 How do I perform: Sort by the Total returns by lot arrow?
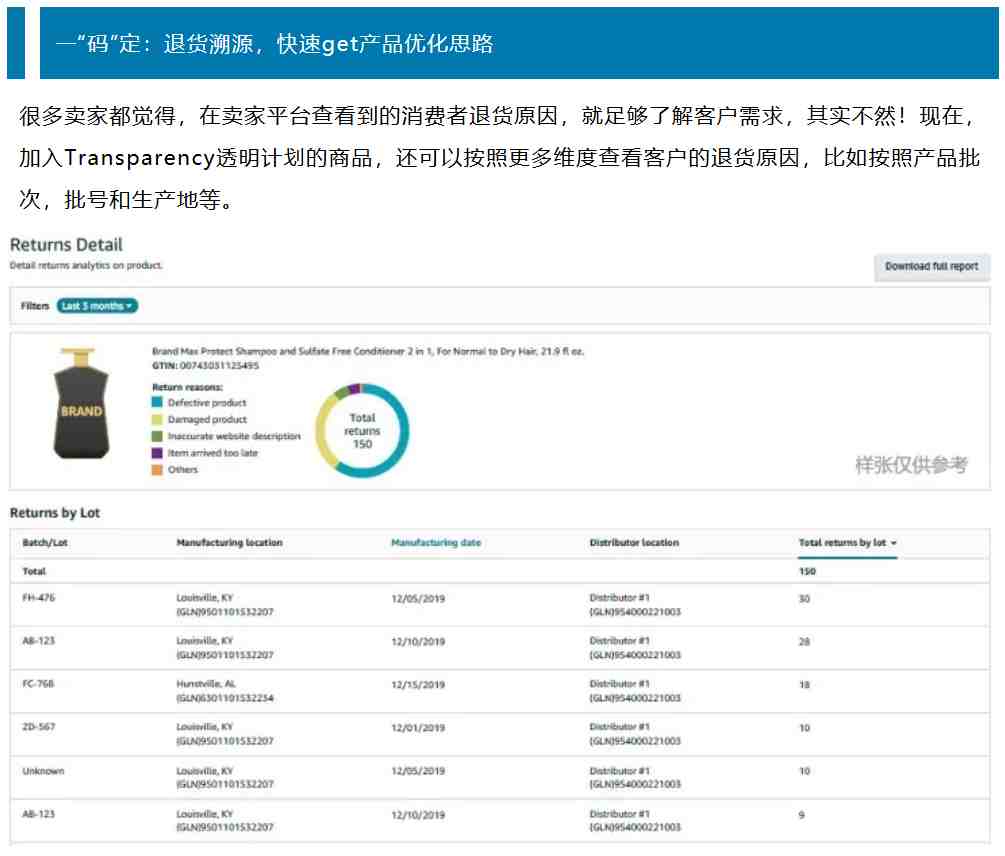[894, 543]
